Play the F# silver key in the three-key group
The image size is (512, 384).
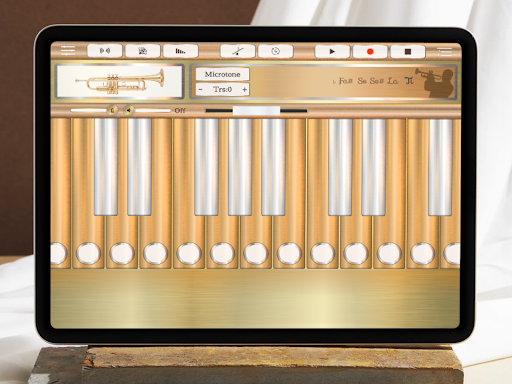tap(206, 167)
